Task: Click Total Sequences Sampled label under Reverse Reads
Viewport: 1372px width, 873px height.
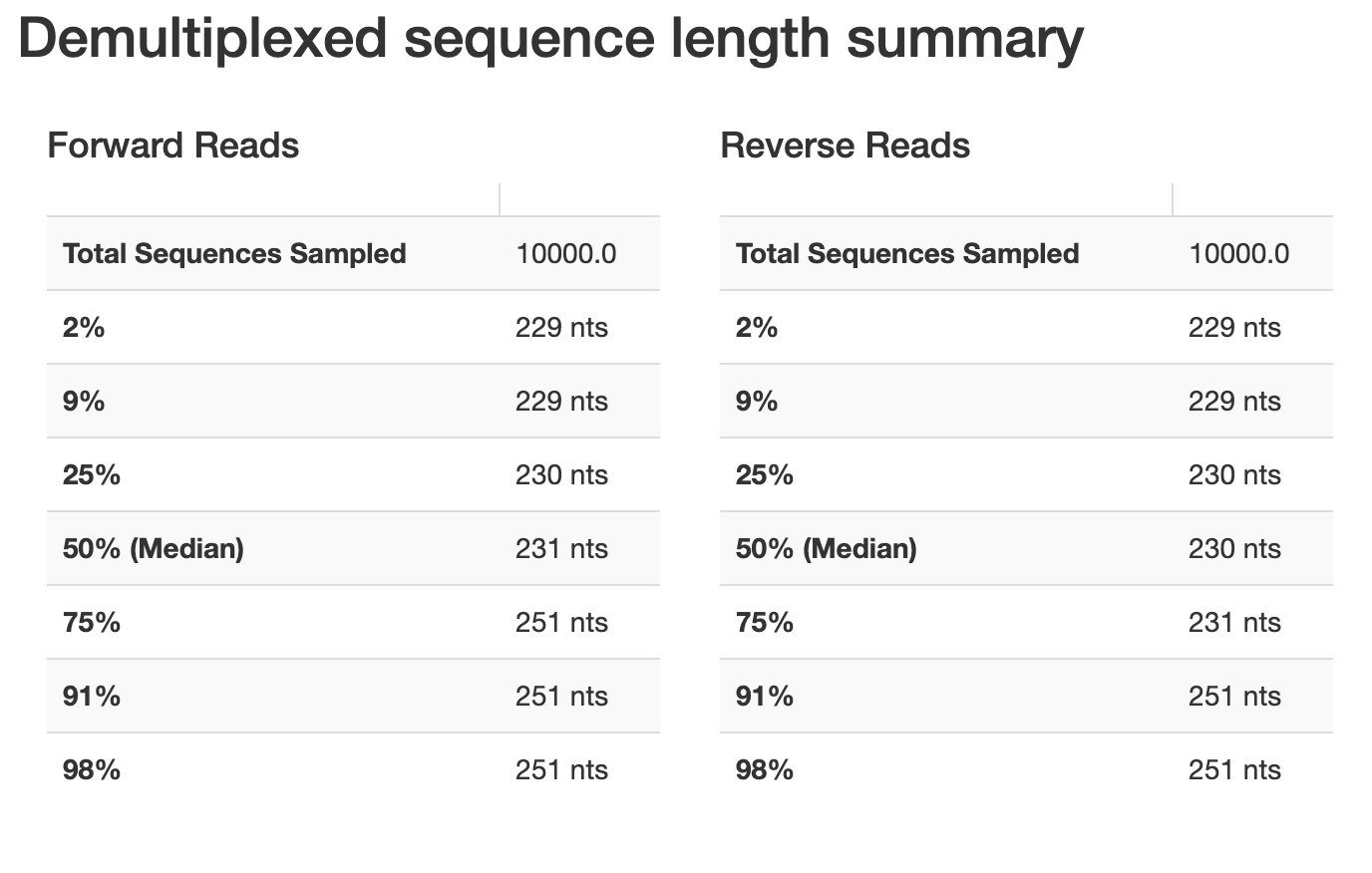Action: [x=907, y=254]
